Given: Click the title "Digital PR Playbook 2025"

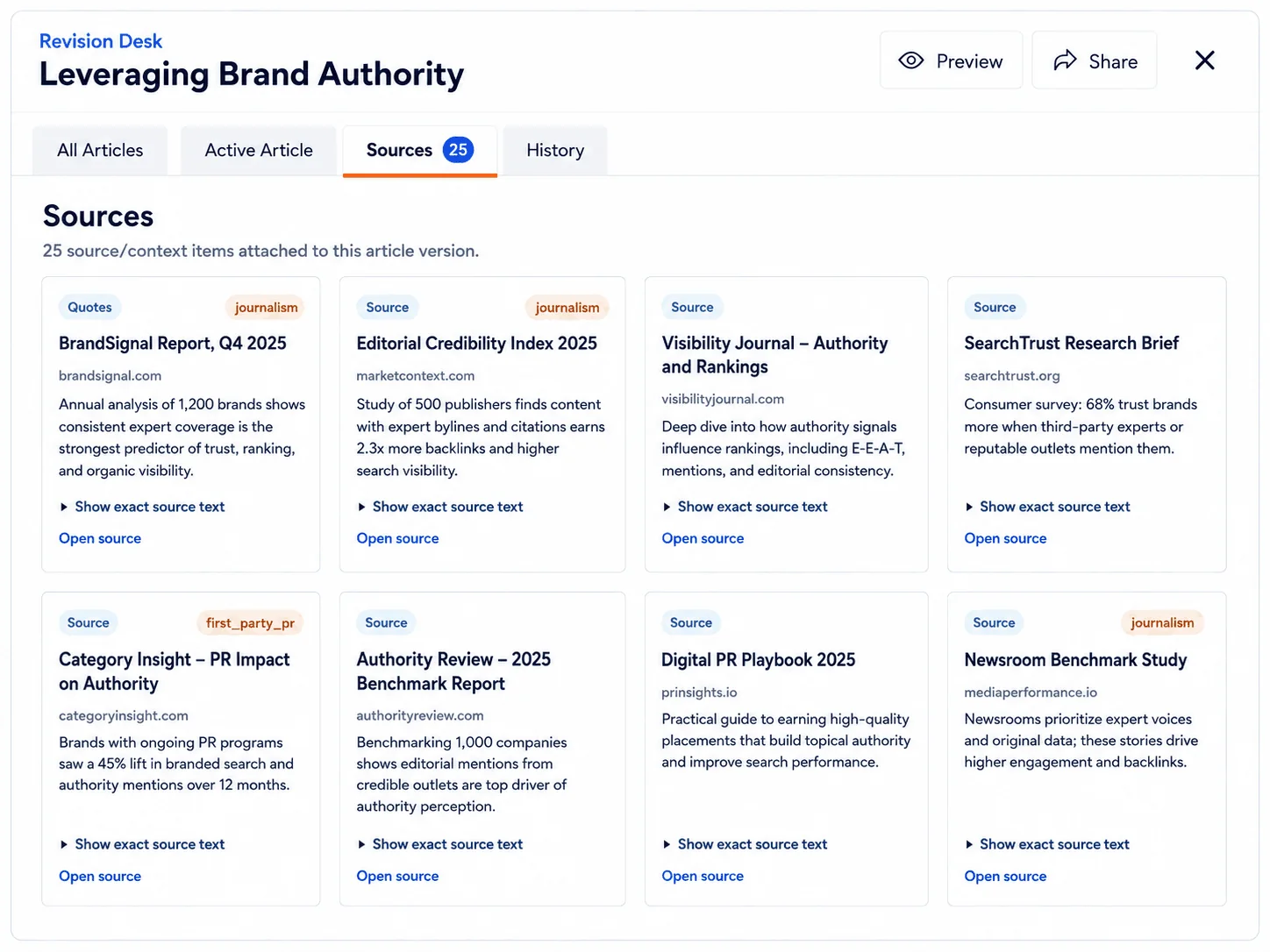Looking at the screenshot, I should [x=758, y=660].
